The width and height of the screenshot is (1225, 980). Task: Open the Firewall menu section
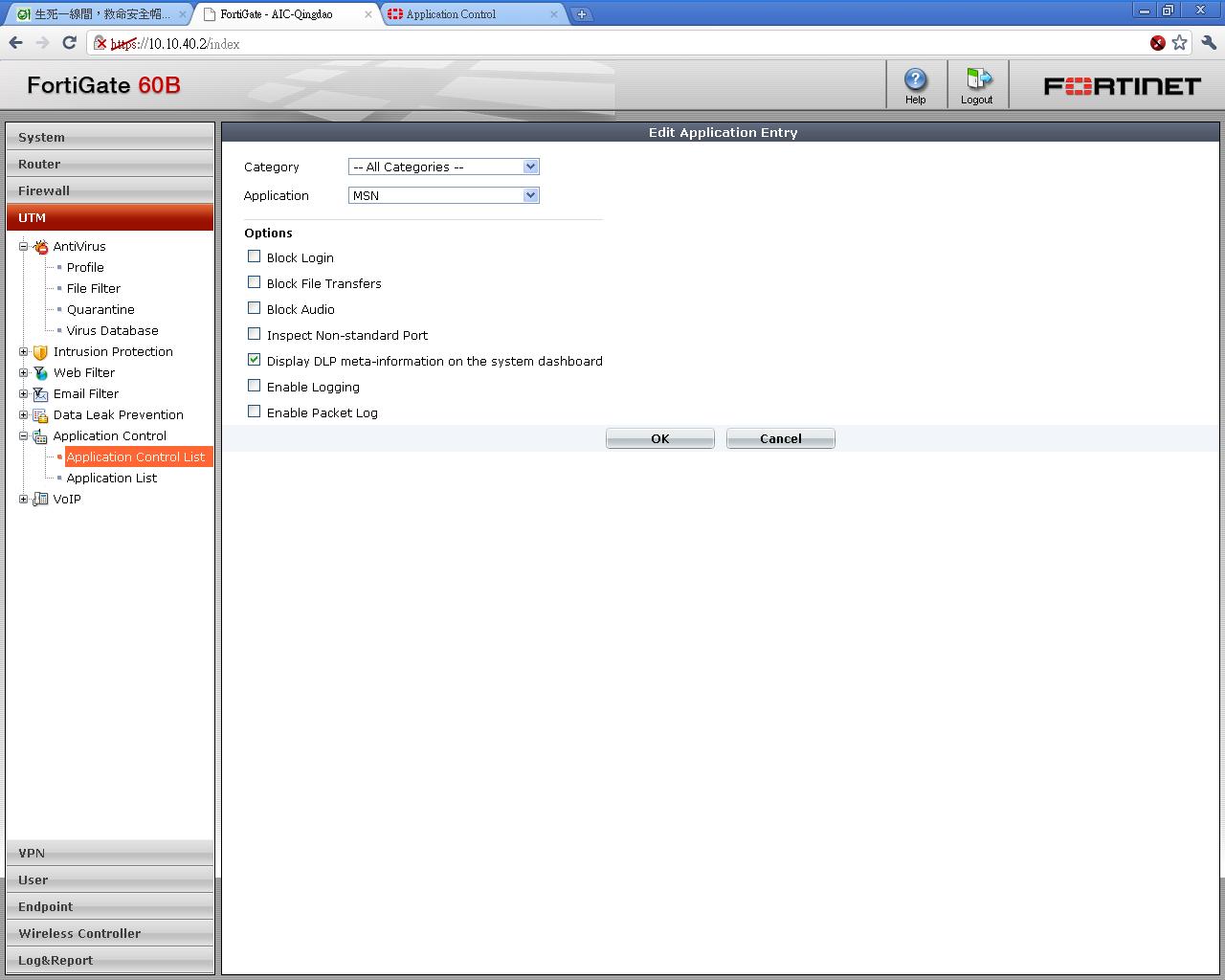[110, 190]
